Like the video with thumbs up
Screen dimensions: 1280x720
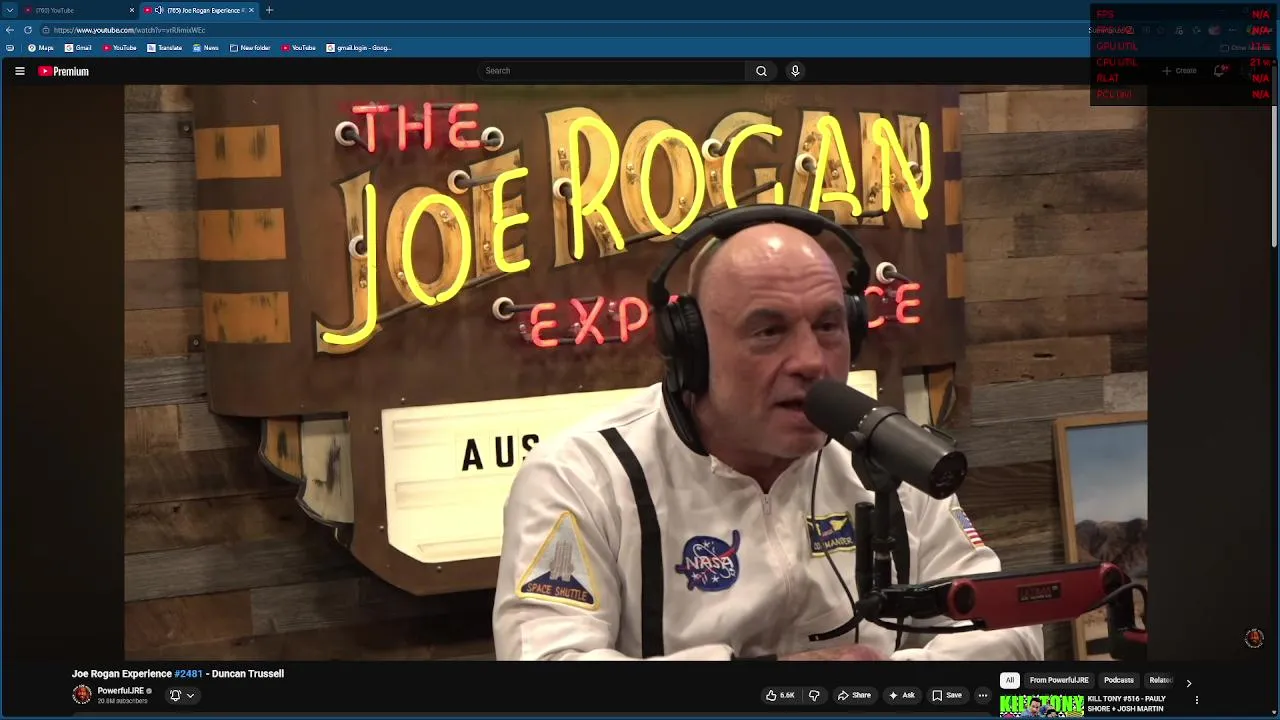click(x=780, y=695)
